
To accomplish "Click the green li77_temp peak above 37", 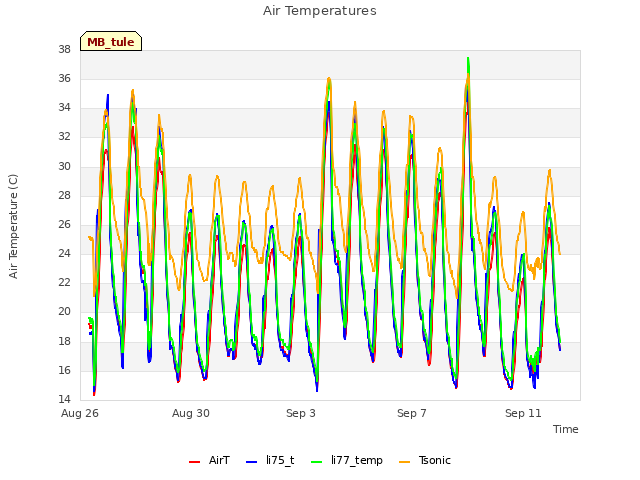I will pos(468,59).
